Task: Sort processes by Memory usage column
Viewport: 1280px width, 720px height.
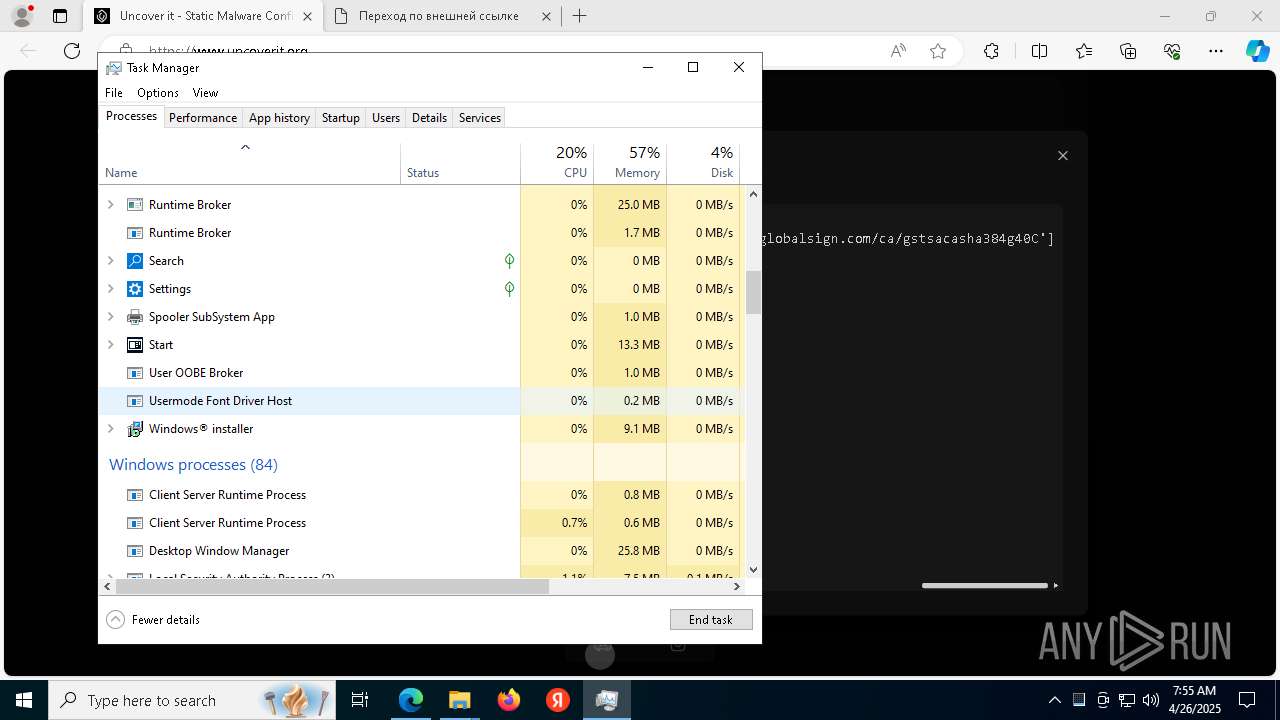Action: tap(630, 164)
